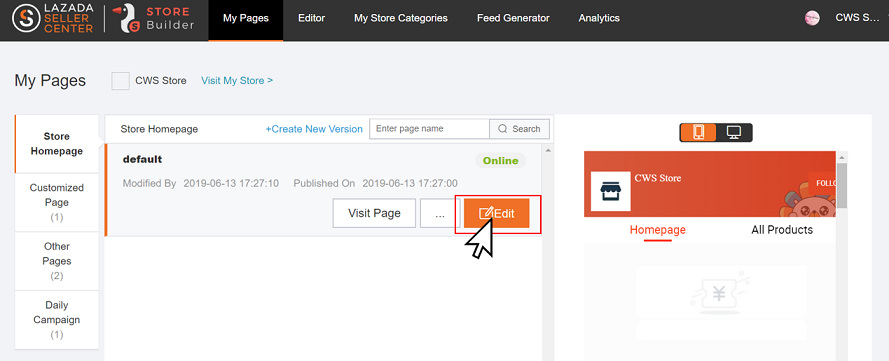Select the default page version title
The height and width of the screenshot is (361, 889).
click(142, 160)
